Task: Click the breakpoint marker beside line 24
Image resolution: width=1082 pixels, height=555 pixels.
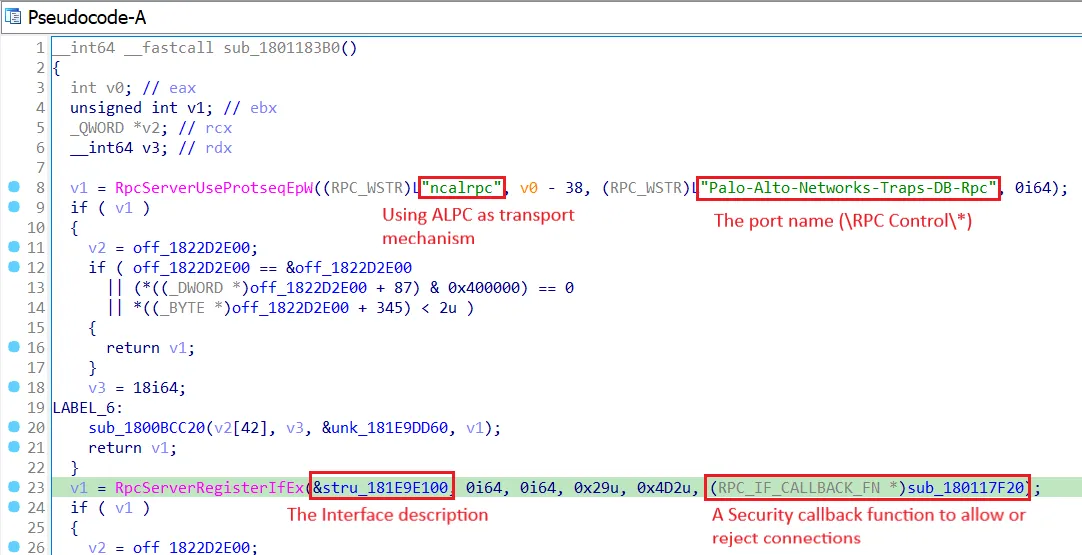Action: pyautogui.click(x=13, y=508)
